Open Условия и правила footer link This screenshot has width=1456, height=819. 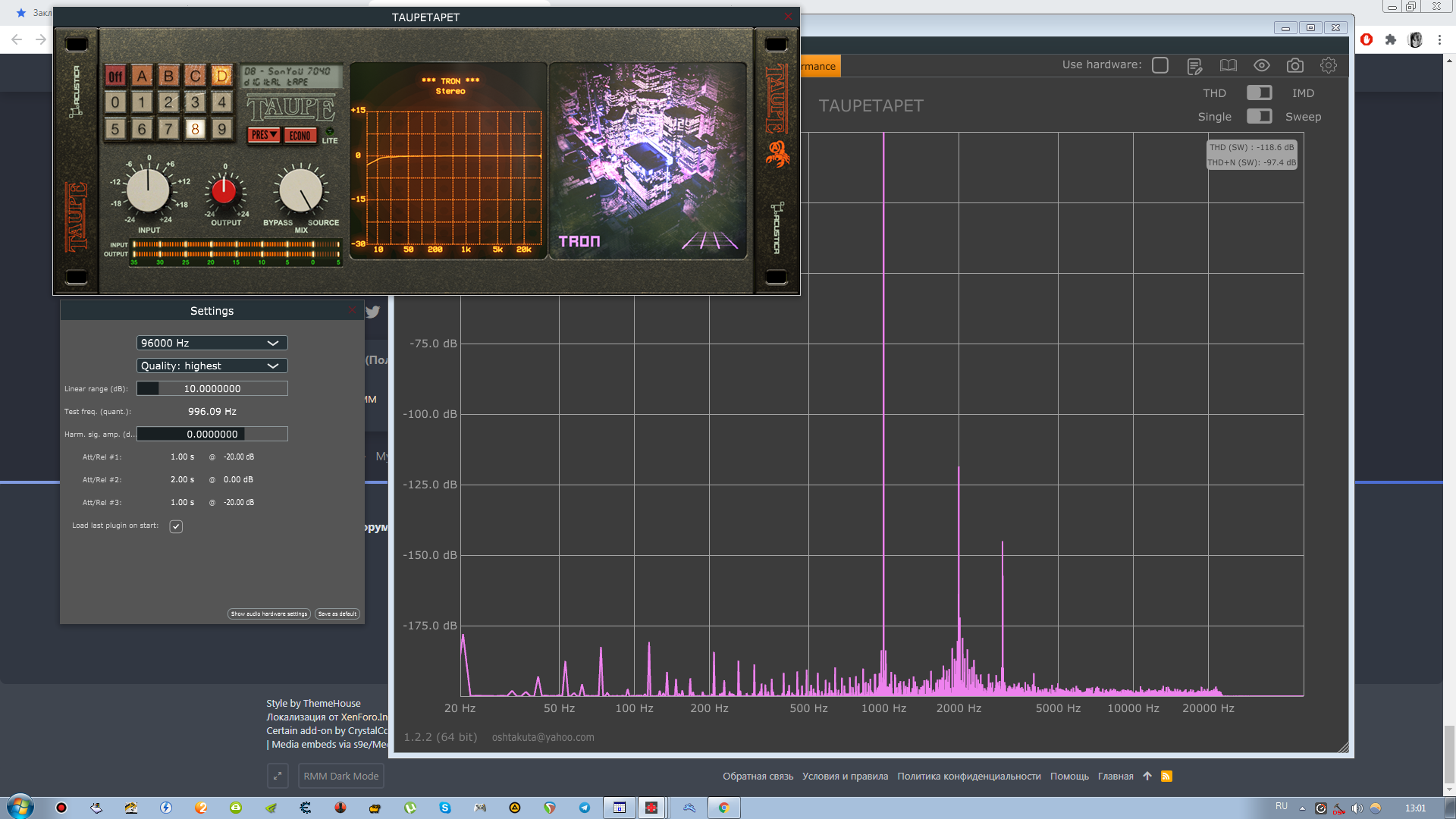pyautogui.click(x=845, y=776)
